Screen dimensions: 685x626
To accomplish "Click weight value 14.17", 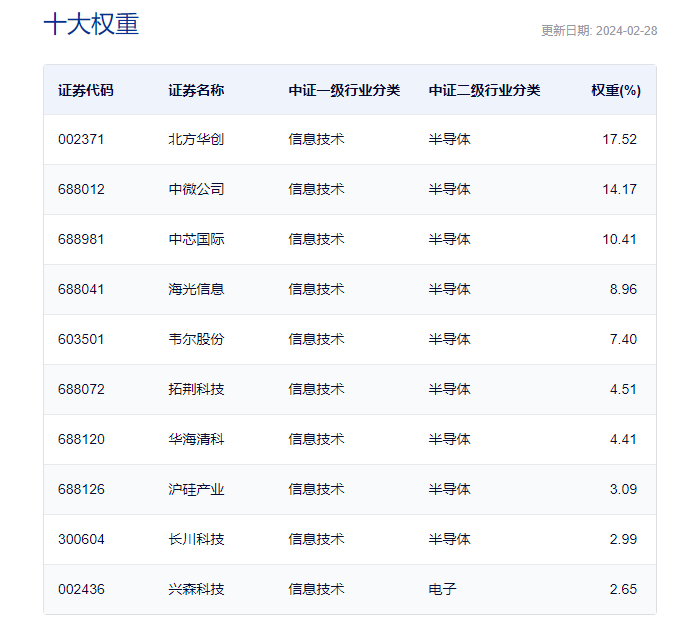I will tap(619, 189).
